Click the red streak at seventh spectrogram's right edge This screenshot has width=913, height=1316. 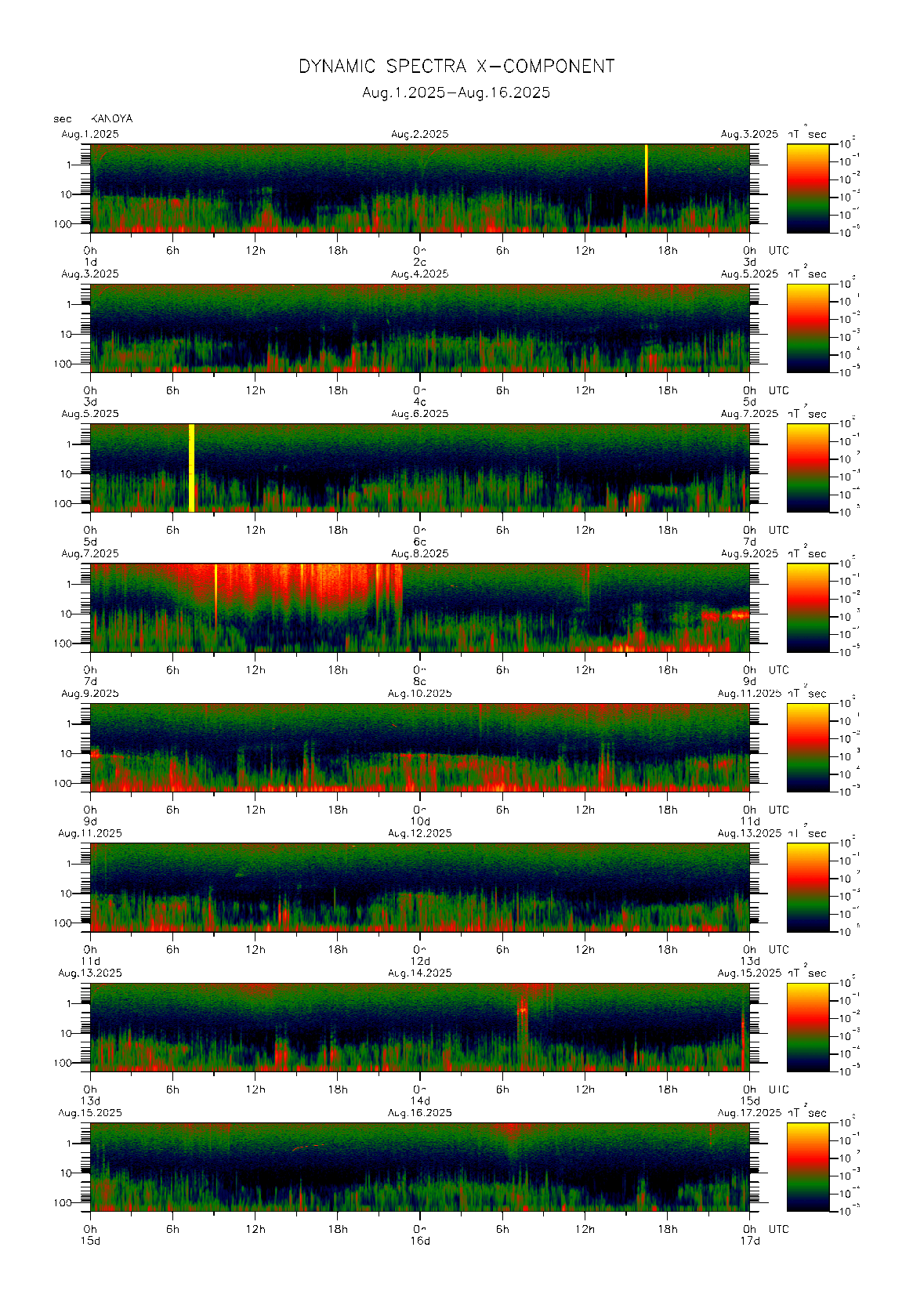pyautogui.click(x=743, y=1035)
